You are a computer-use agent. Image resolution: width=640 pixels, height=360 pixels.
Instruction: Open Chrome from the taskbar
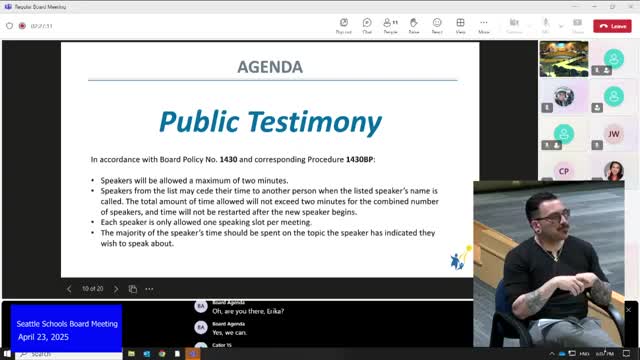[162, 354]
